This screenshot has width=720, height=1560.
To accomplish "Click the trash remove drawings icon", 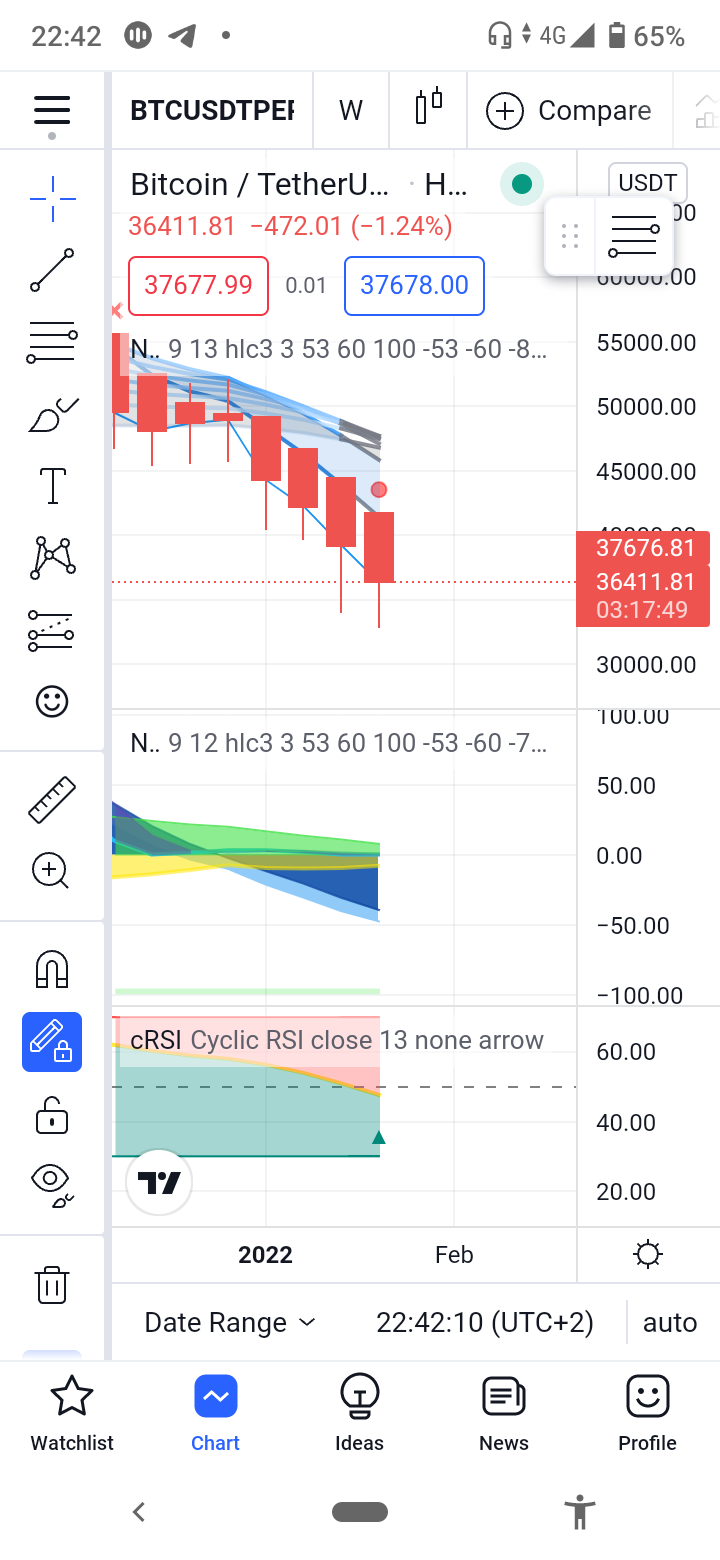I will pos(52,1284).
